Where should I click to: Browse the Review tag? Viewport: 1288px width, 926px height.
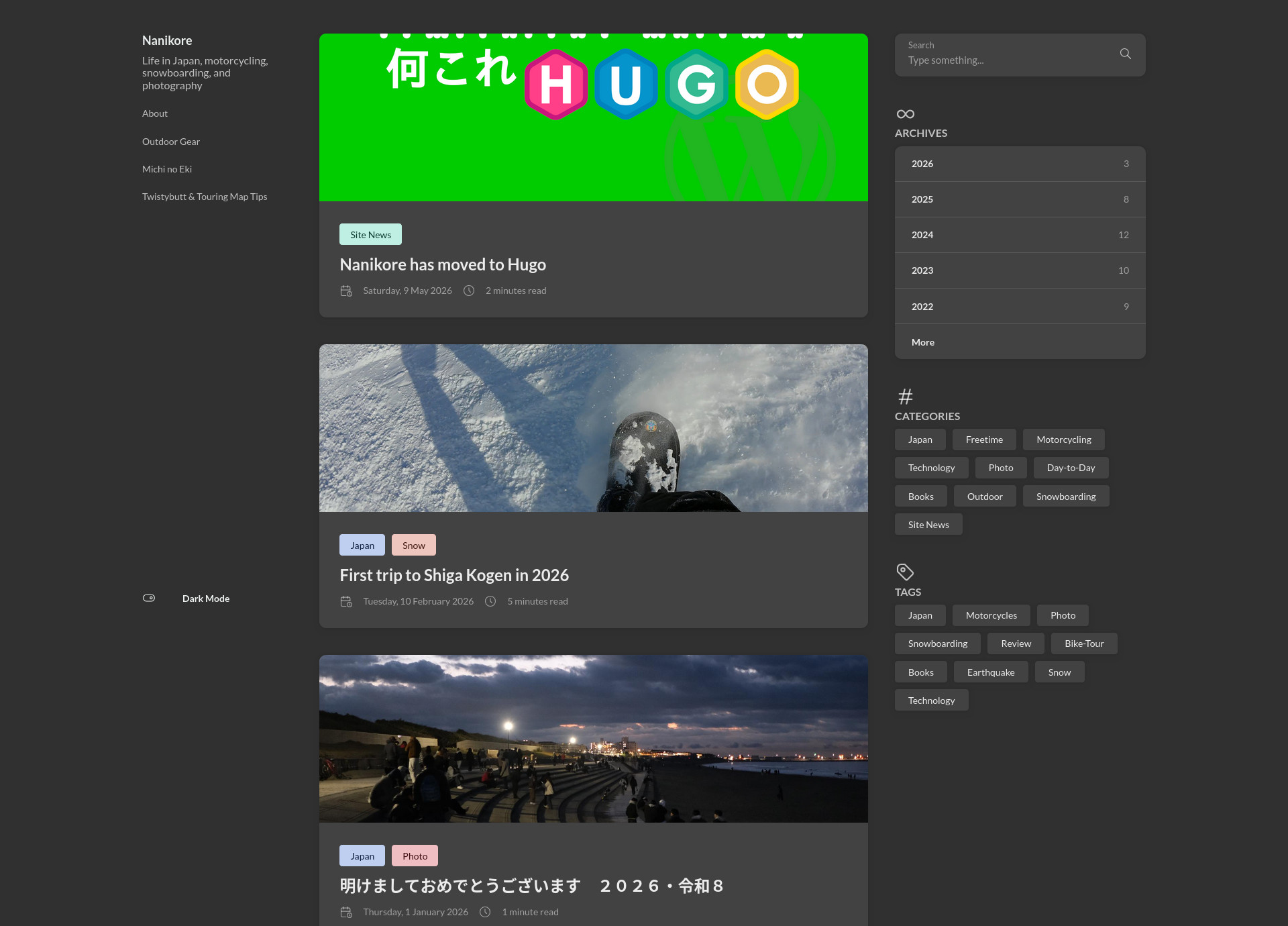(1016, 644)
